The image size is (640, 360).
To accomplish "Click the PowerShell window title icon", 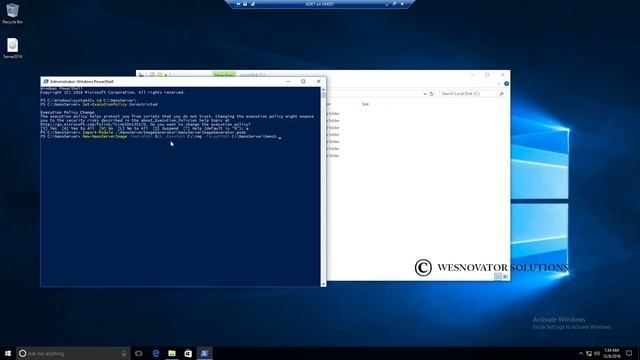I will (46, 82).
